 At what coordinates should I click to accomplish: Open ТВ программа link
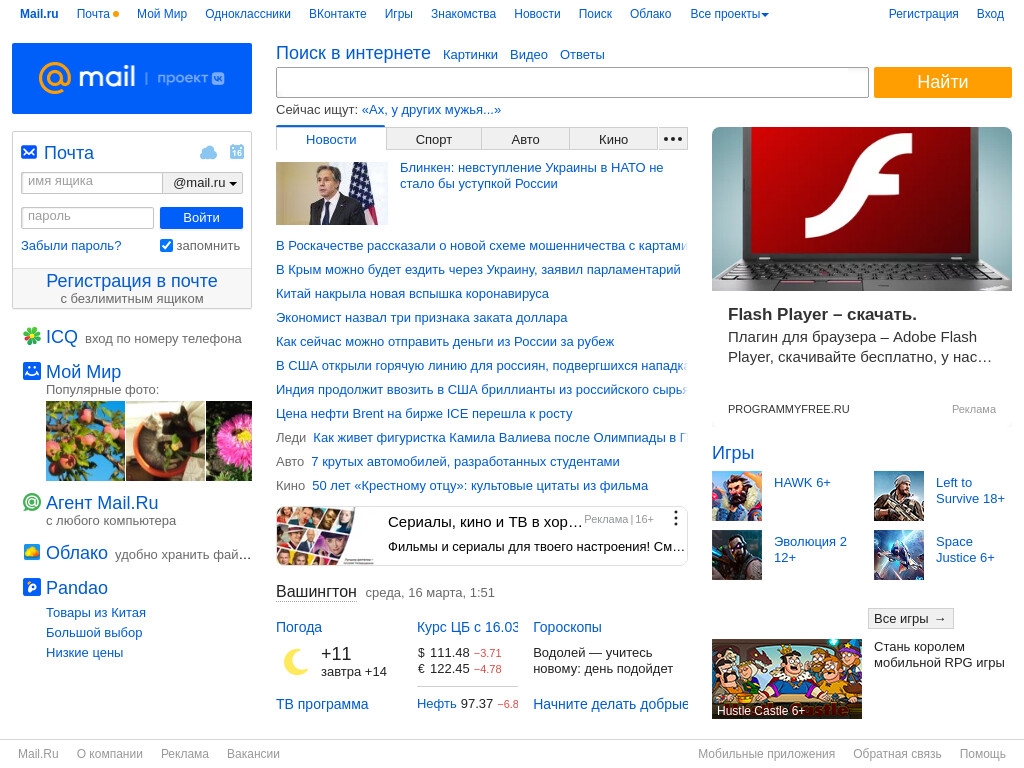tap(322, 704)
